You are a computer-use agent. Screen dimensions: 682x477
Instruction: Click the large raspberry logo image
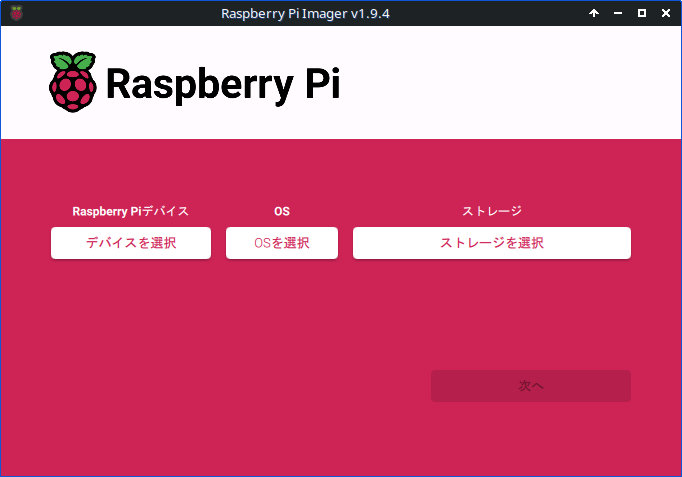[73, 81]
